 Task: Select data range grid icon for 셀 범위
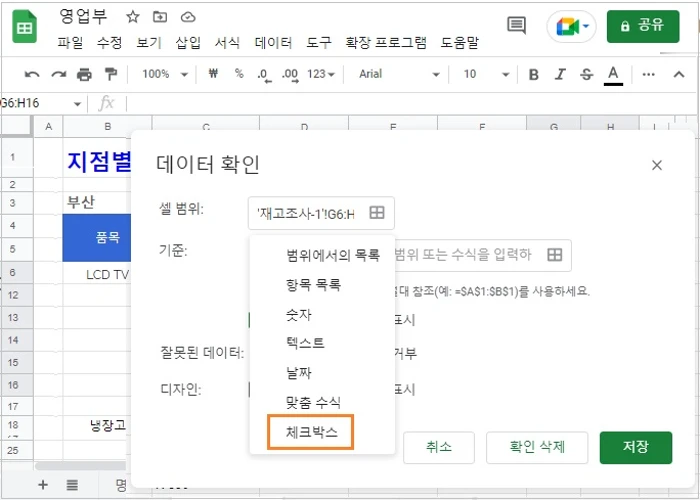377,212
